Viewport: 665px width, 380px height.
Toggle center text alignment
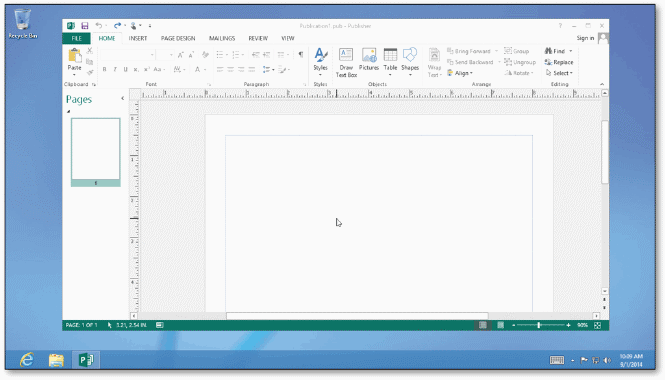point(230,69)
